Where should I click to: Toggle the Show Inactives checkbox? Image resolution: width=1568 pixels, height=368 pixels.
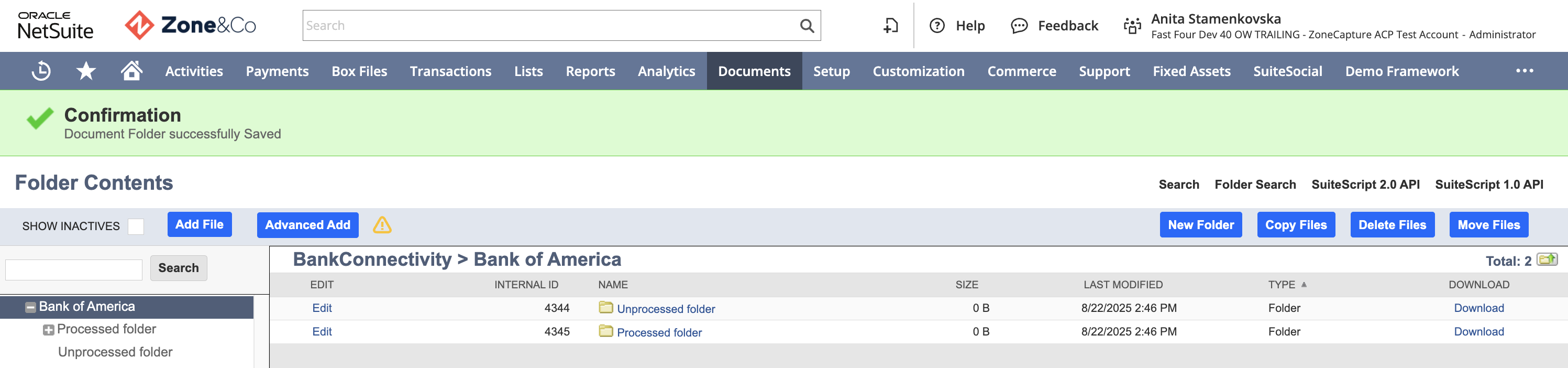136,226
